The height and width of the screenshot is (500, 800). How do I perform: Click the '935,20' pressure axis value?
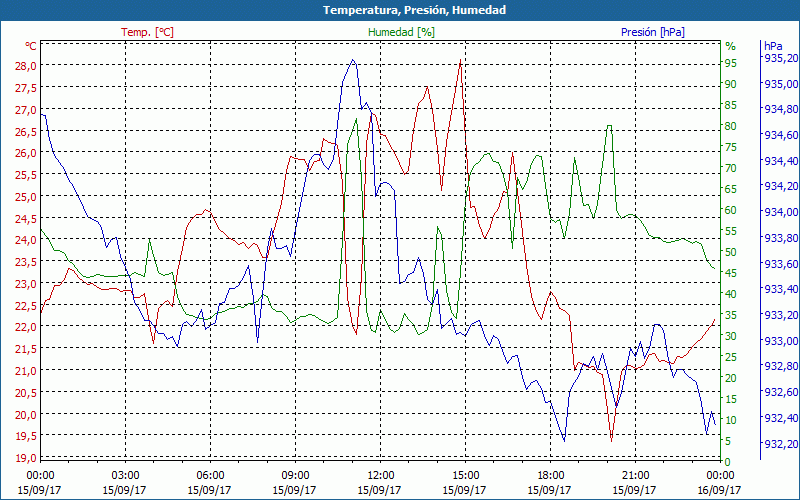pyautogui.click(x=781, y=58)
